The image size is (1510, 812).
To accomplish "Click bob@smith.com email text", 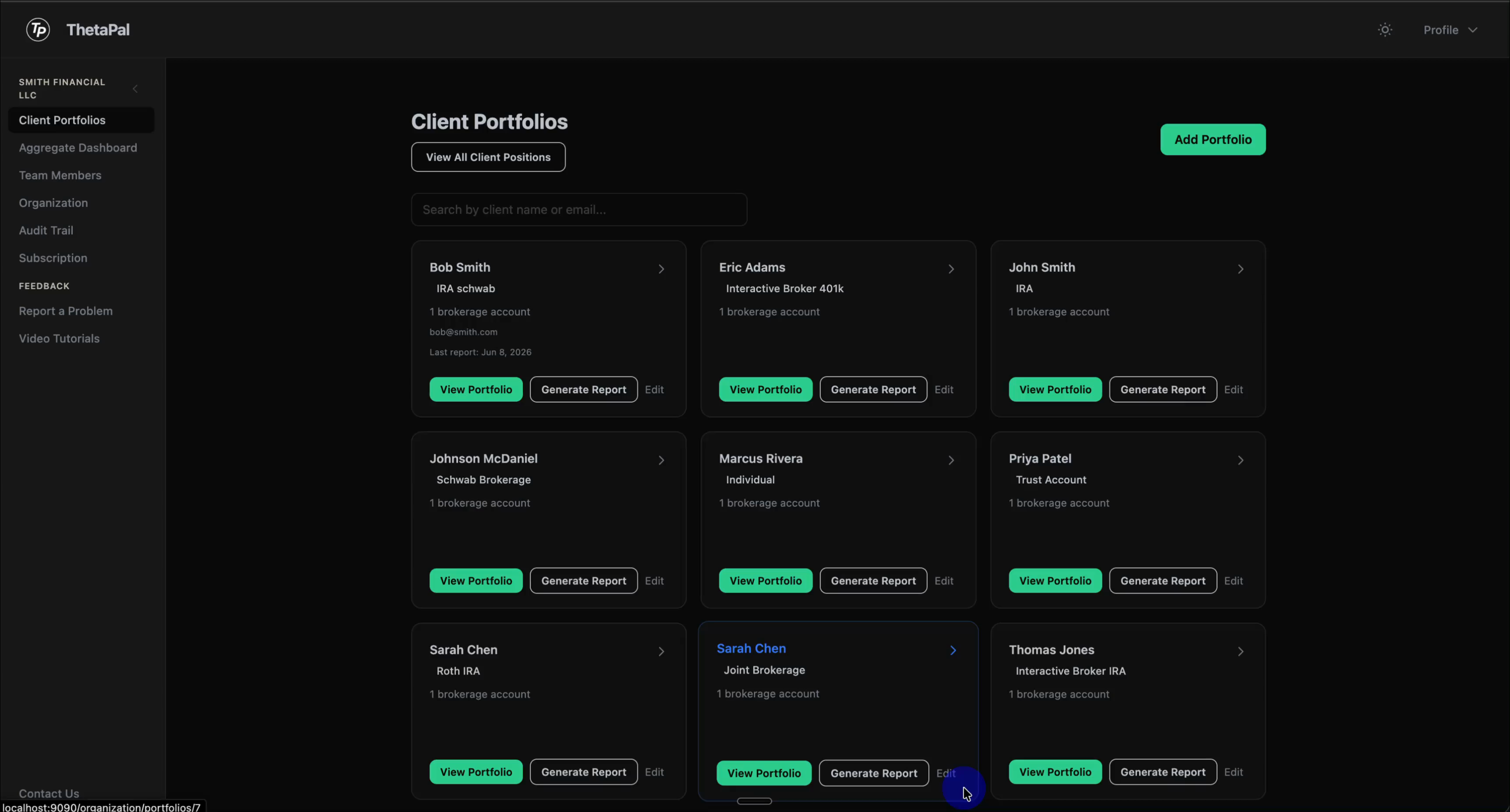I will (x=463, y=332).
